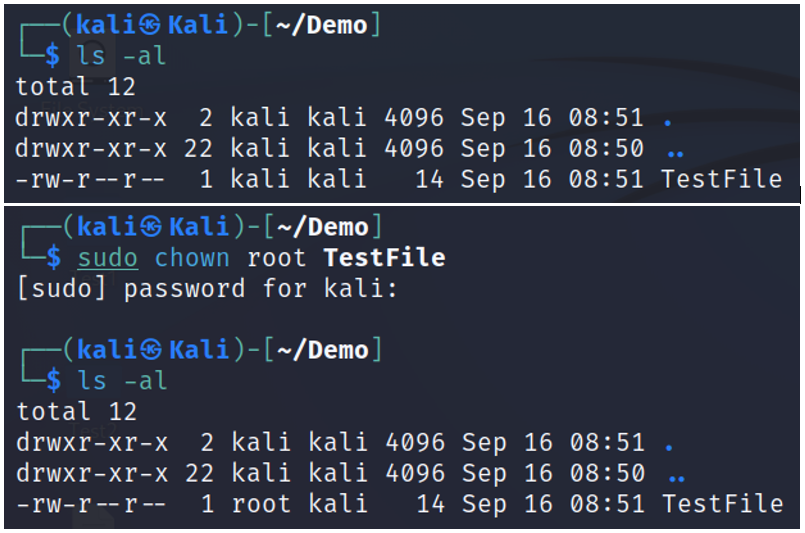805x533 pixels.
Task: Click bold "TestFile" in the chown command
Action: (x=384, y=258)
